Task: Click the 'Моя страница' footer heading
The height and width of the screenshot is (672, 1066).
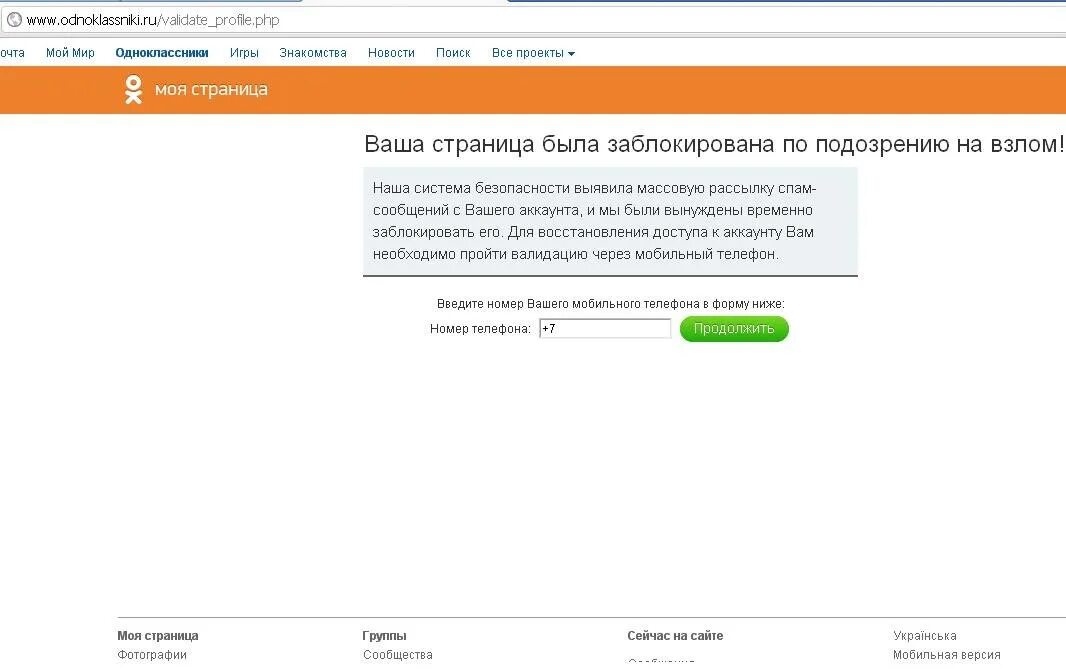Action: tap(158, 635)
